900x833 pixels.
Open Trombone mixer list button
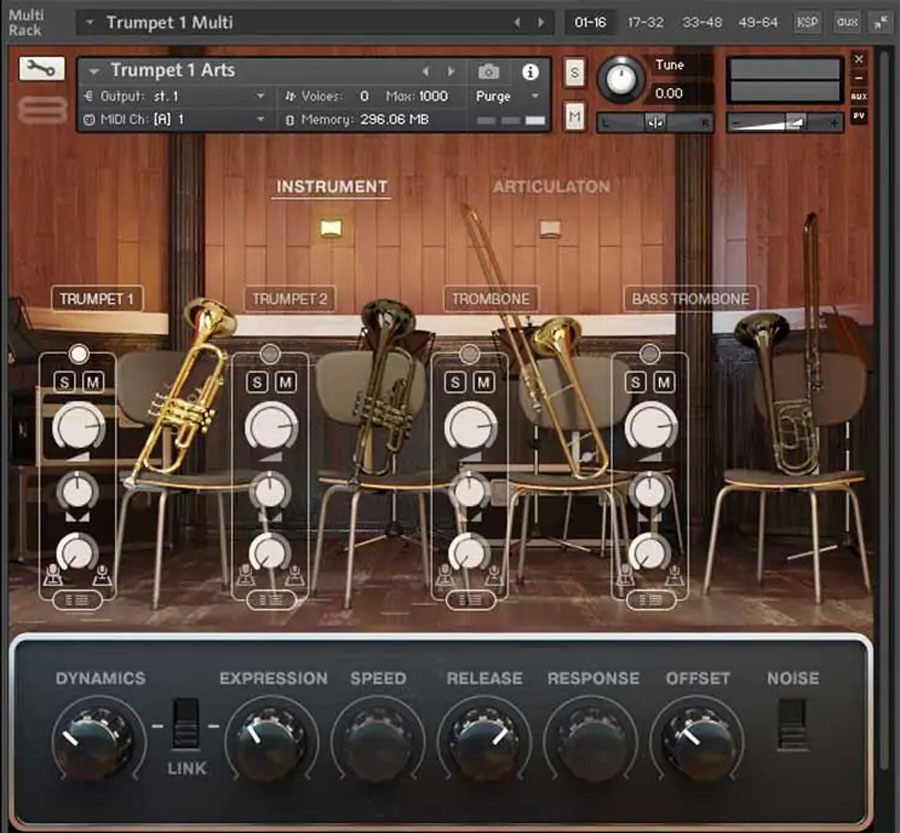tap(470, 600)
